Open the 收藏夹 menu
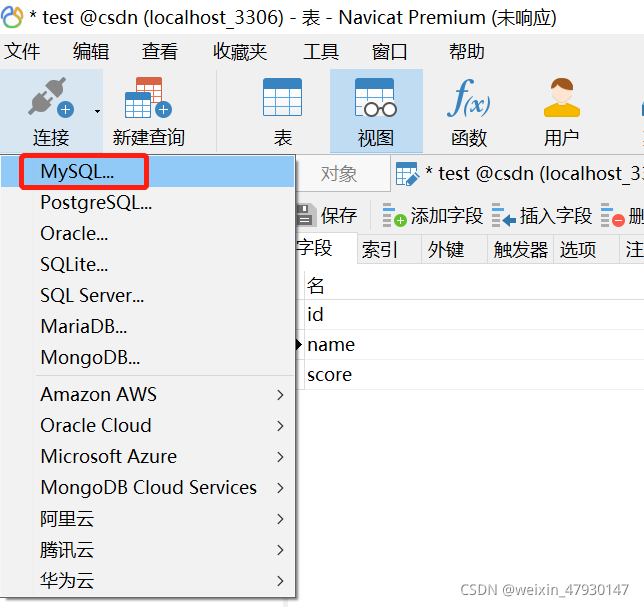The height and width of the screenshot is (607, 644). (x=240, y=52)
